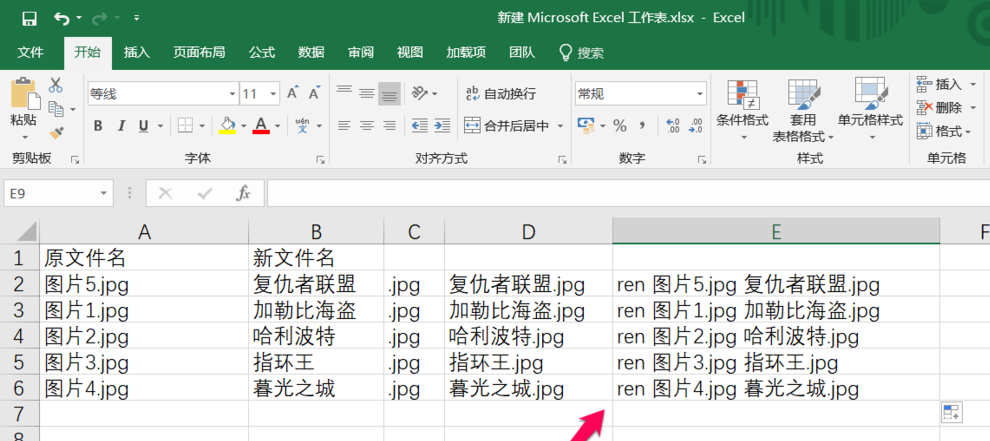The height and width of the screenshot is (441, 990).
Task: Click the 合并后居中 button
Action: tap(508, 126)
